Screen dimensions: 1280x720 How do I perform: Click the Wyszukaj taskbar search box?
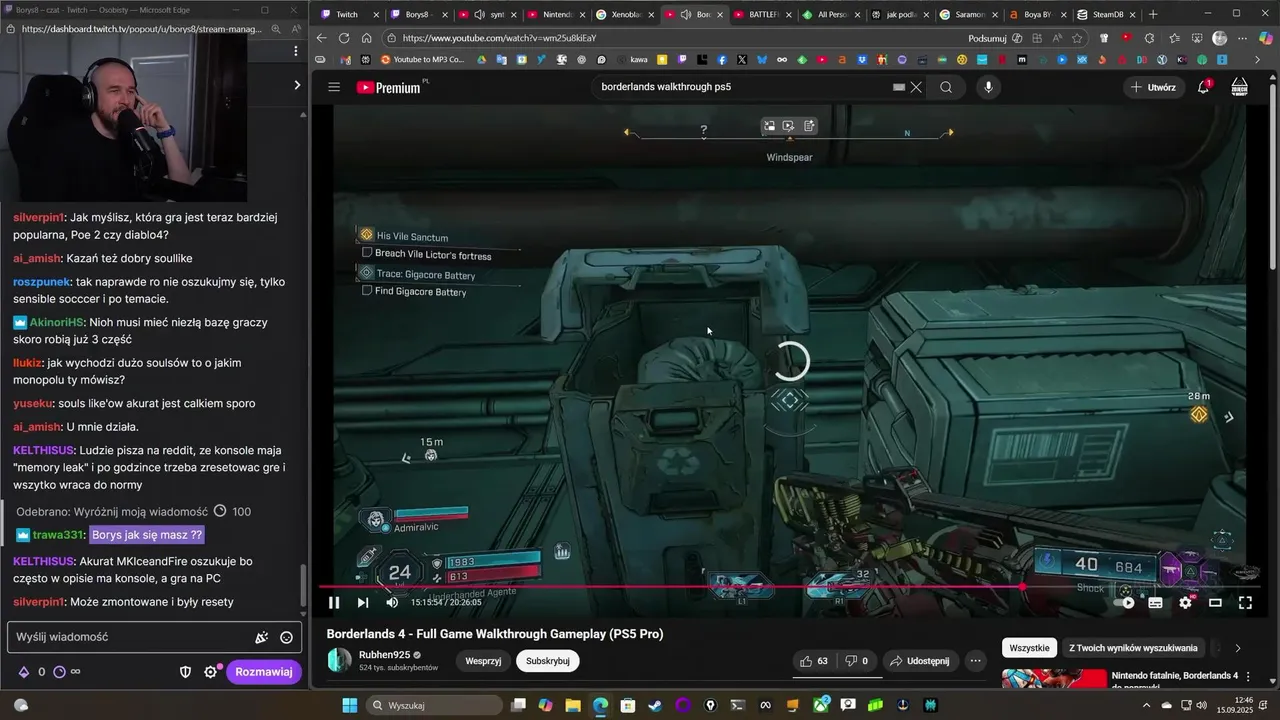436,705
